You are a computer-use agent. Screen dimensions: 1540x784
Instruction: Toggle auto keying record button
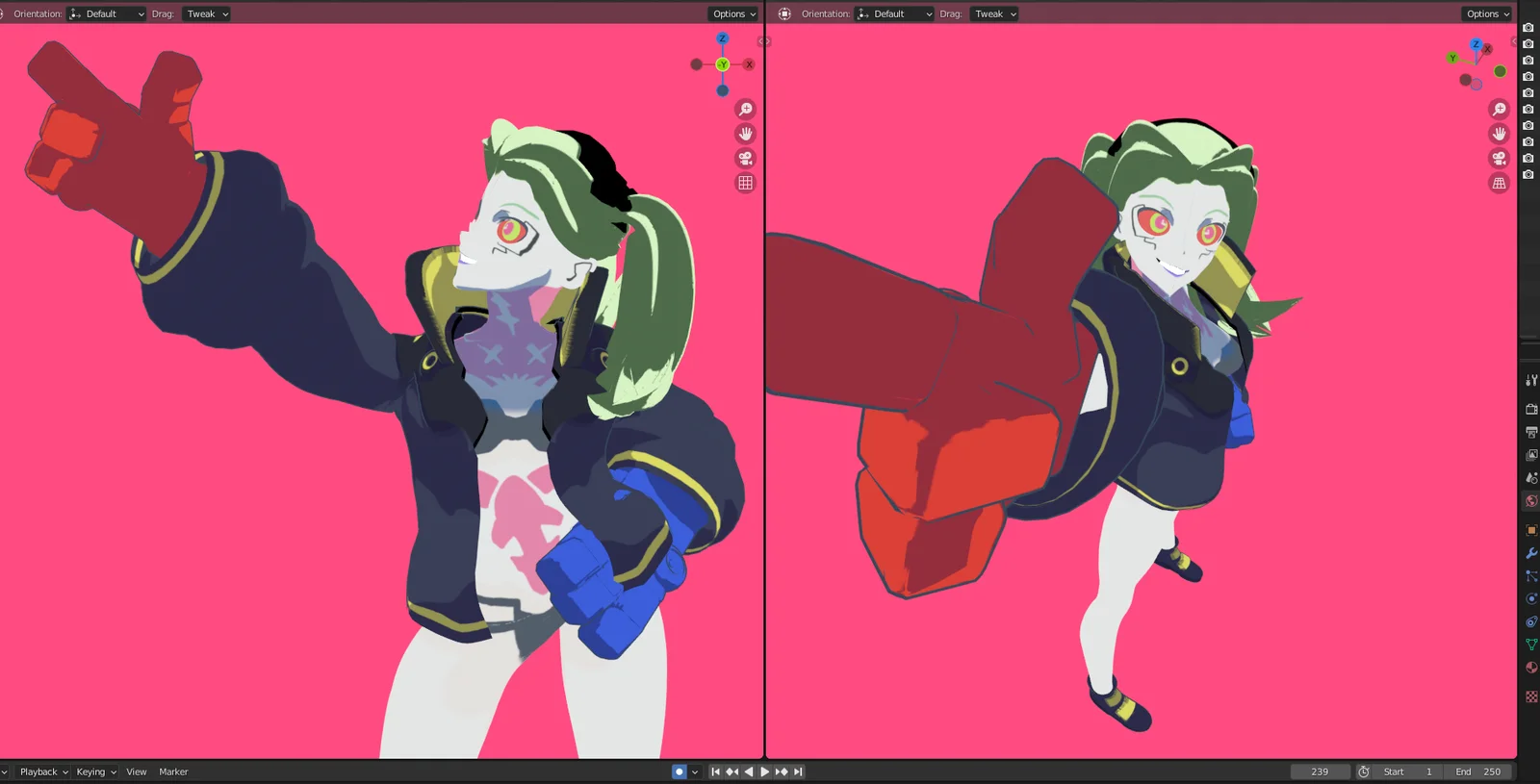point(679,771)
